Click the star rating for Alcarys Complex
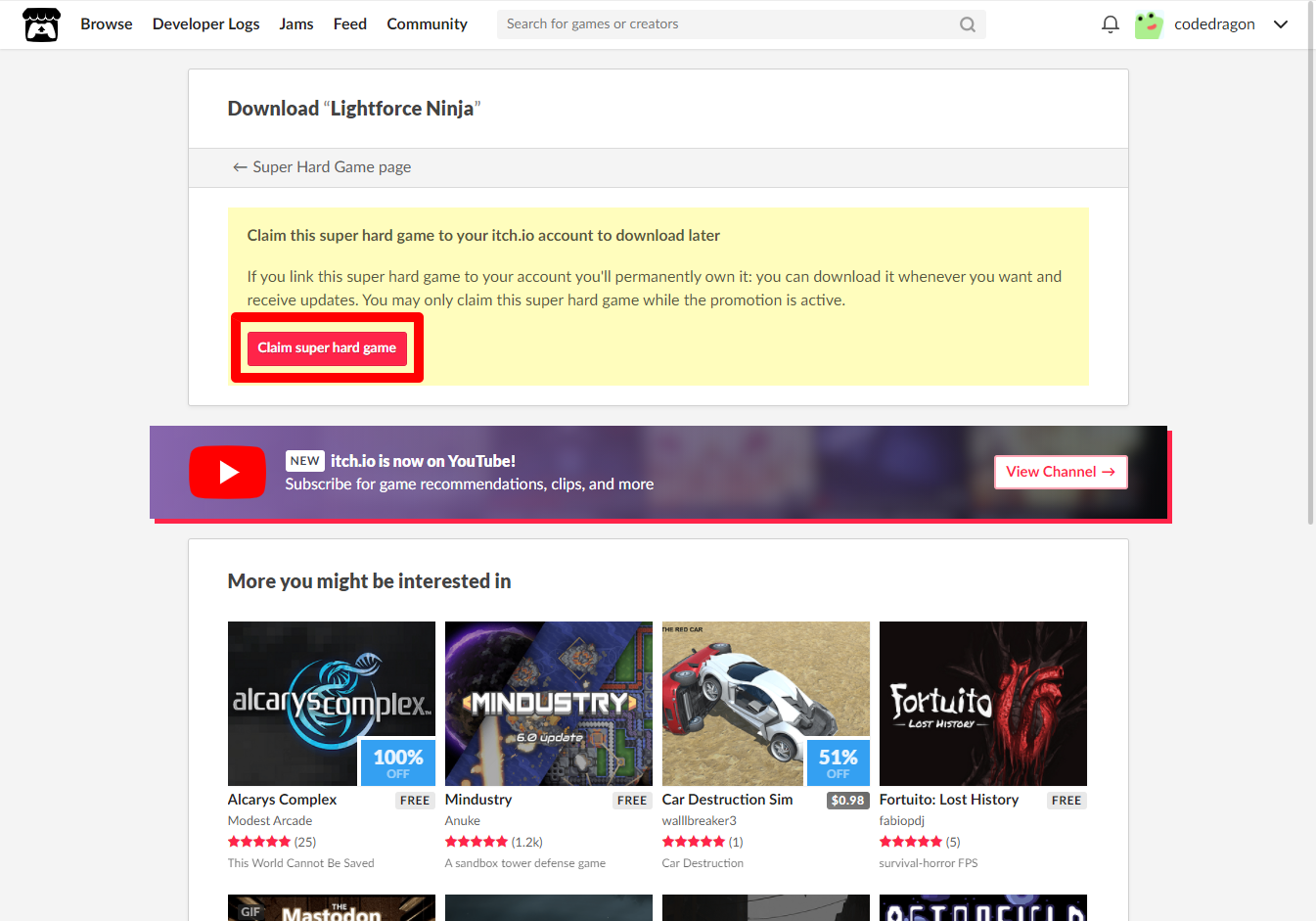The height and width of the screenshot is (921, 1316). [259, 842]
